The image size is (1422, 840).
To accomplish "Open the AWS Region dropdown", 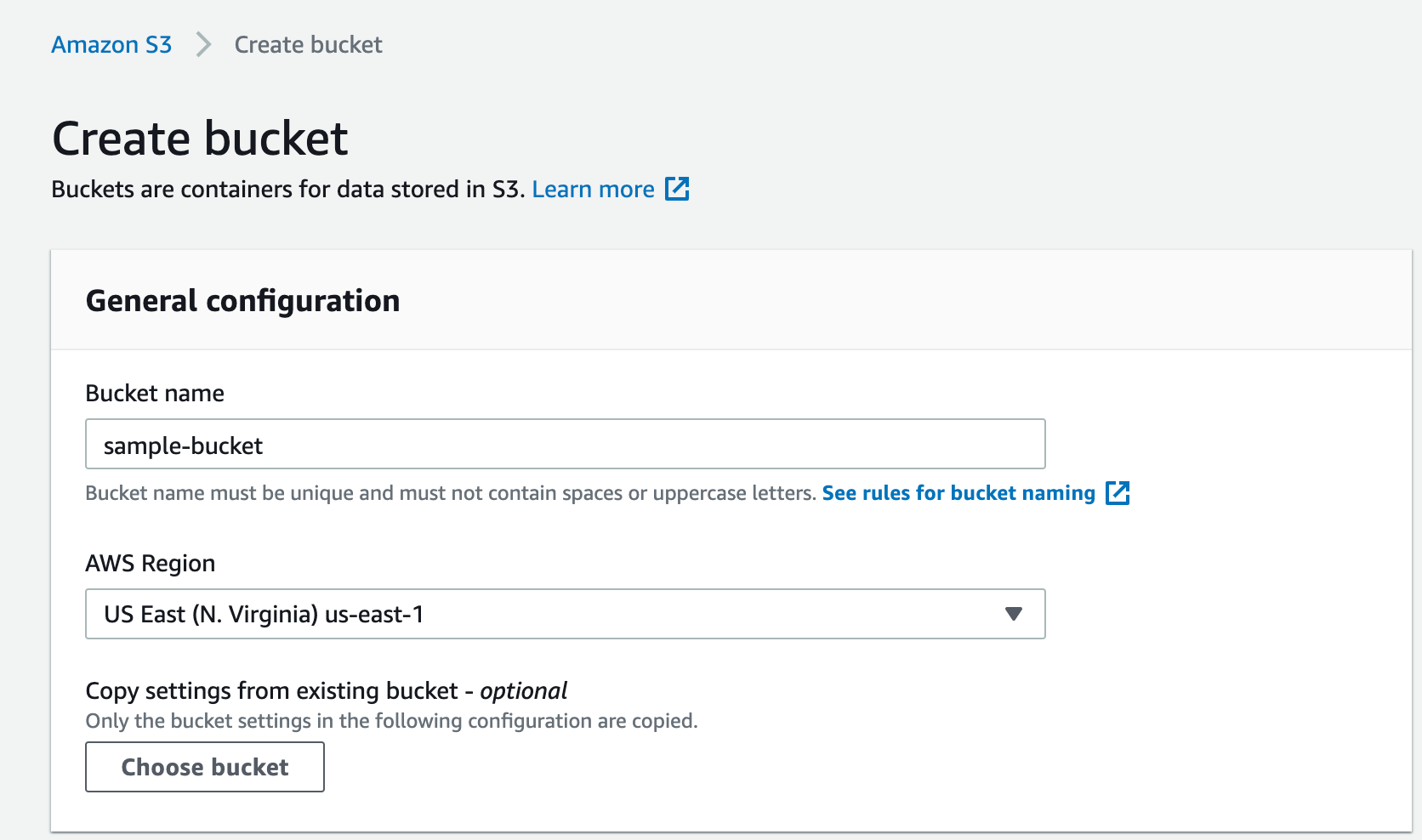I will (x=566, y=614).
